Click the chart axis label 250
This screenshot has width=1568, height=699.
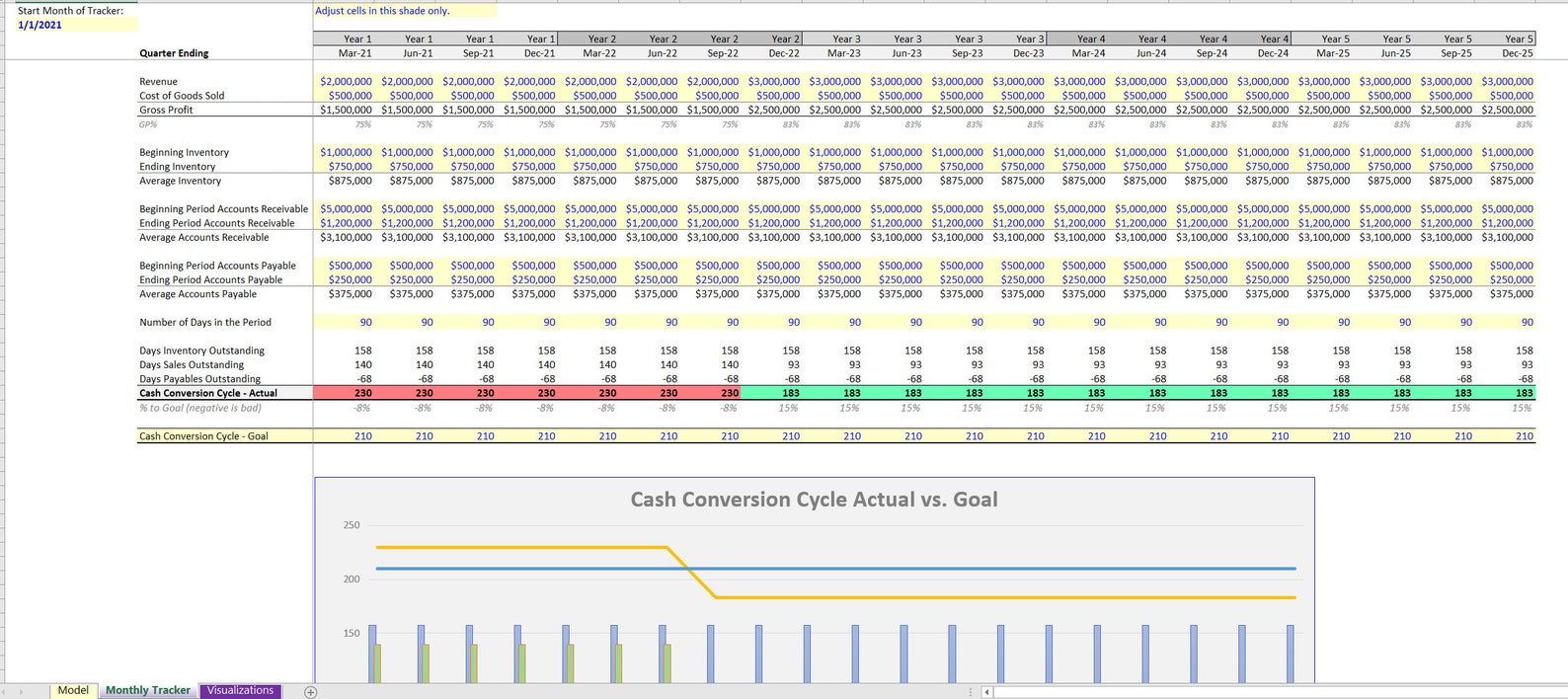[352, 525]
